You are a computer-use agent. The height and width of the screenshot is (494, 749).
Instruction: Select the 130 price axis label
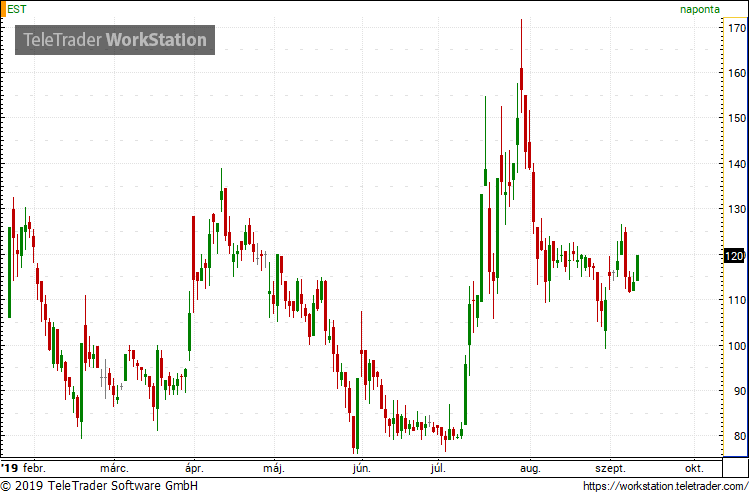pyautogui.click(x=738, y=209)
